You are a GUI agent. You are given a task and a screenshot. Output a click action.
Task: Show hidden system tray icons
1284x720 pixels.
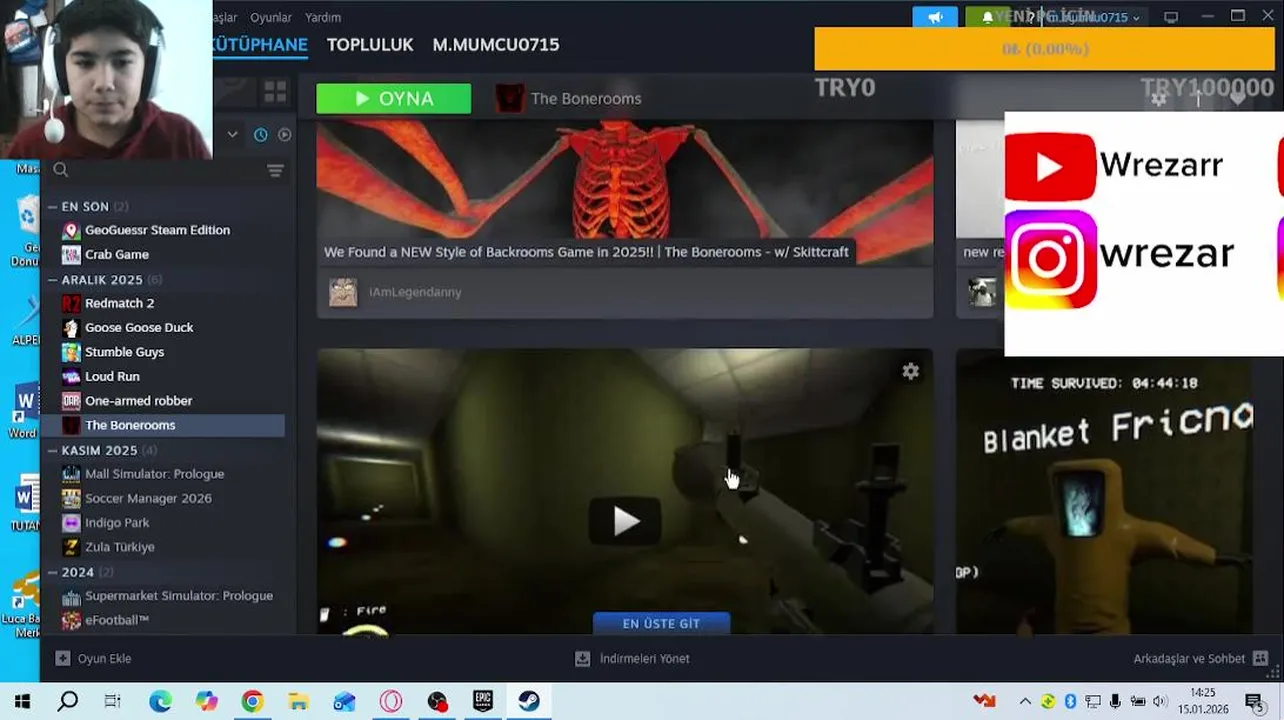pos(1025,701)
